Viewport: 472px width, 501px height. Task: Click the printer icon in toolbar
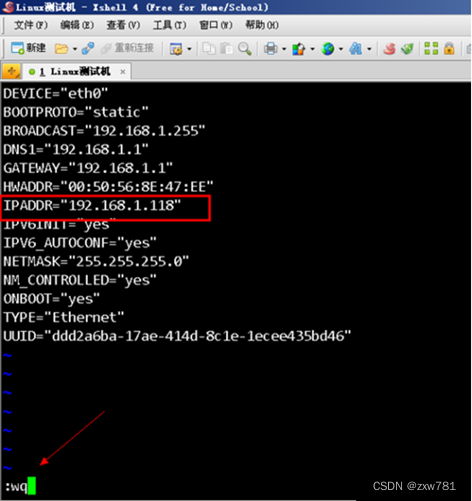(271, 49)
